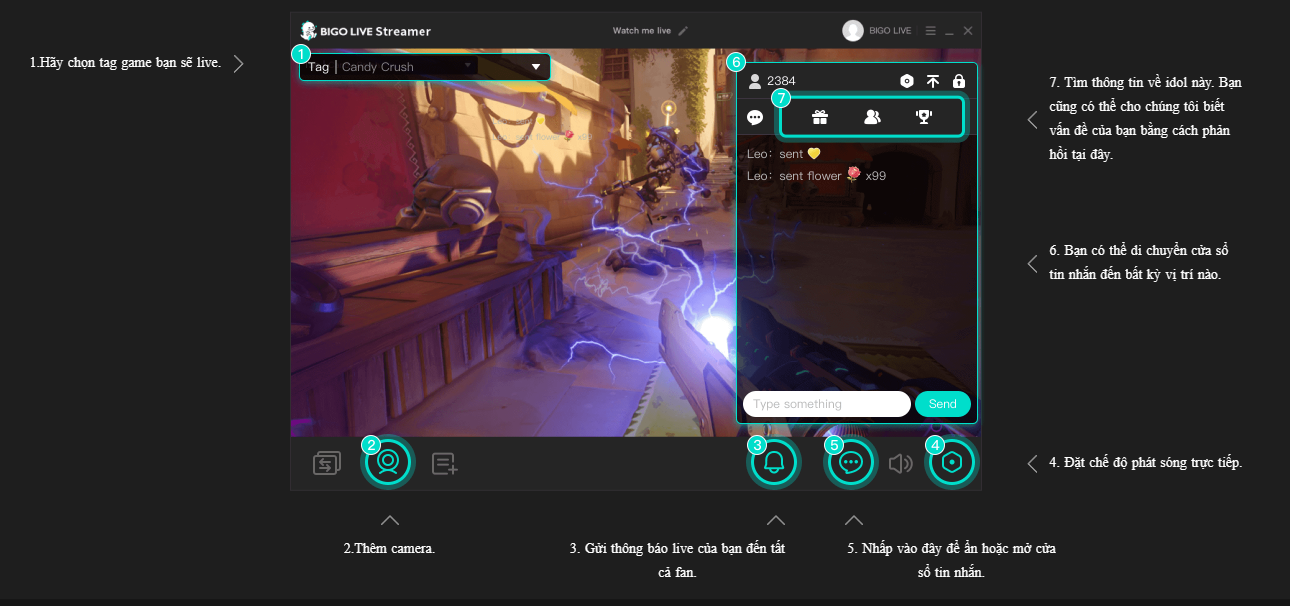Open the trophy ranking tab
Viewport: 1290px width, 606px height.
[924, 117]
